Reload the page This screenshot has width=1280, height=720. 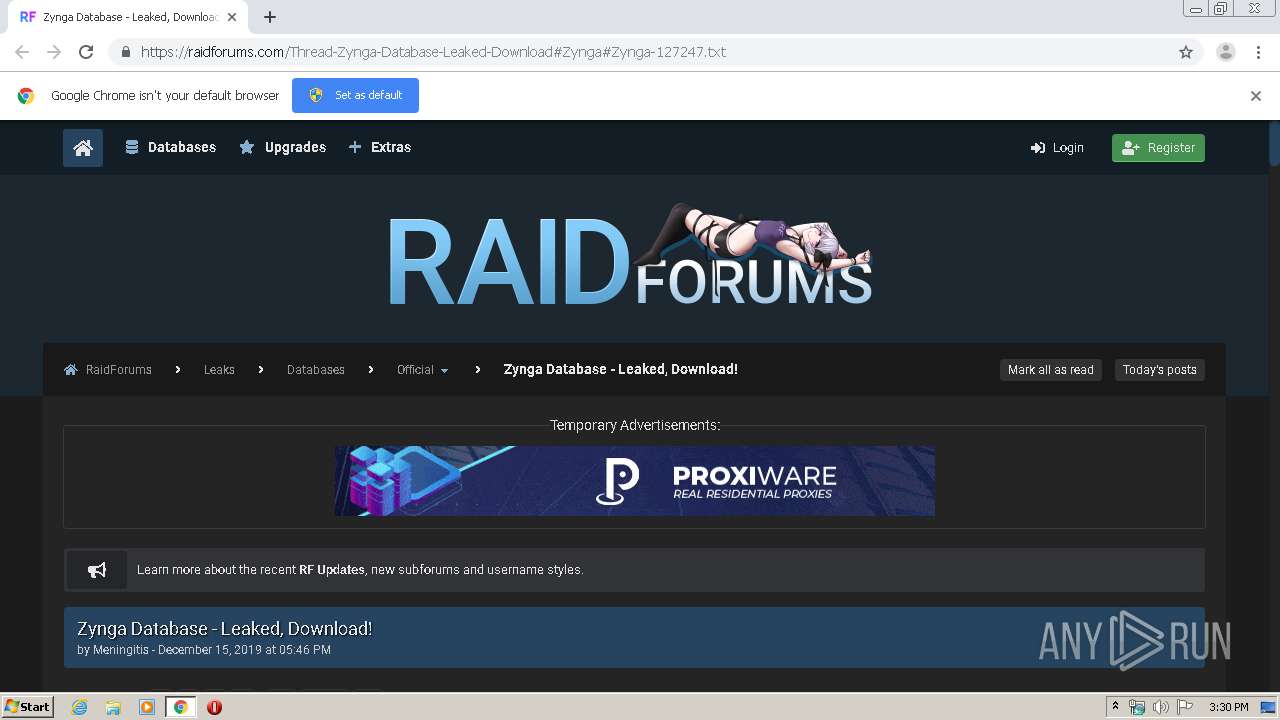pyautogui.click(x=86, y=52)
